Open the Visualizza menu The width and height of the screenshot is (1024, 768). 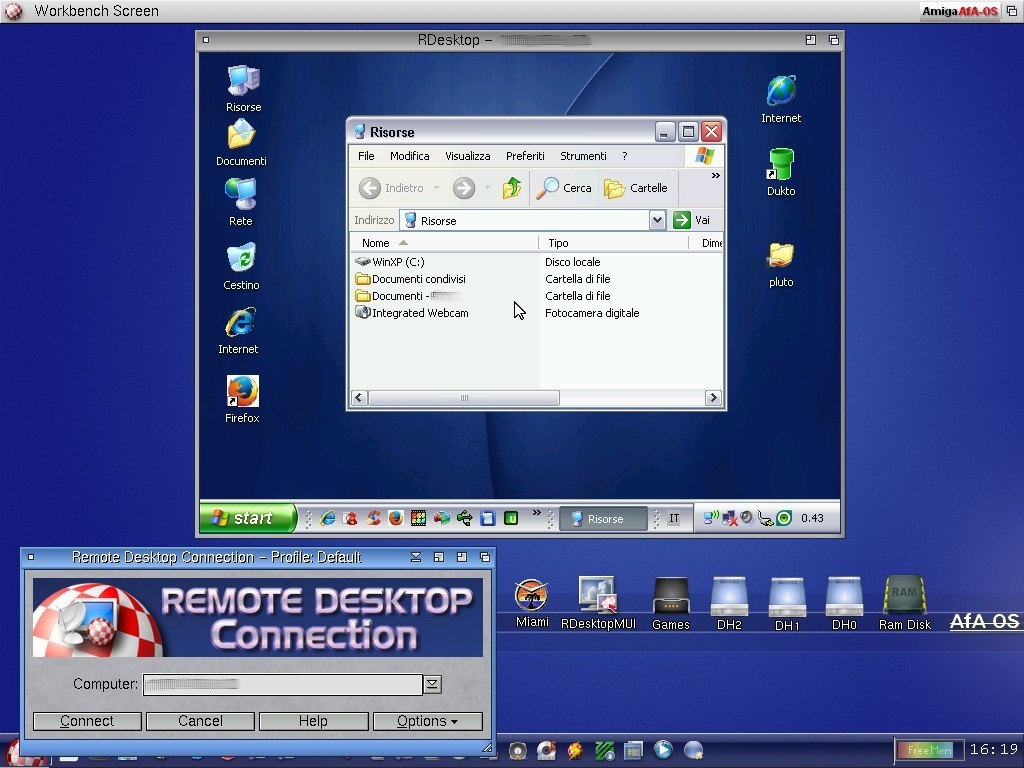pyautogui.click(x=467, y=156)
